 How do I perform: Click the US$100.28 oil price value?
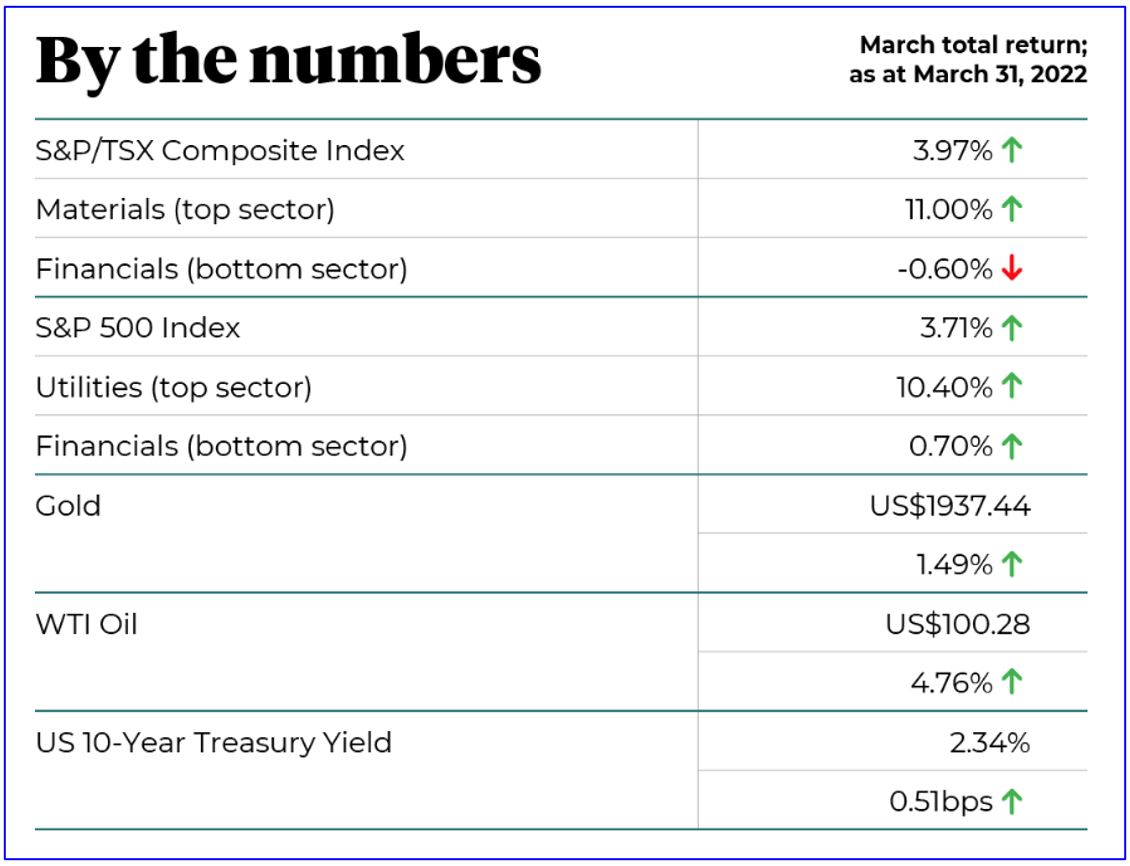[958, 624]
